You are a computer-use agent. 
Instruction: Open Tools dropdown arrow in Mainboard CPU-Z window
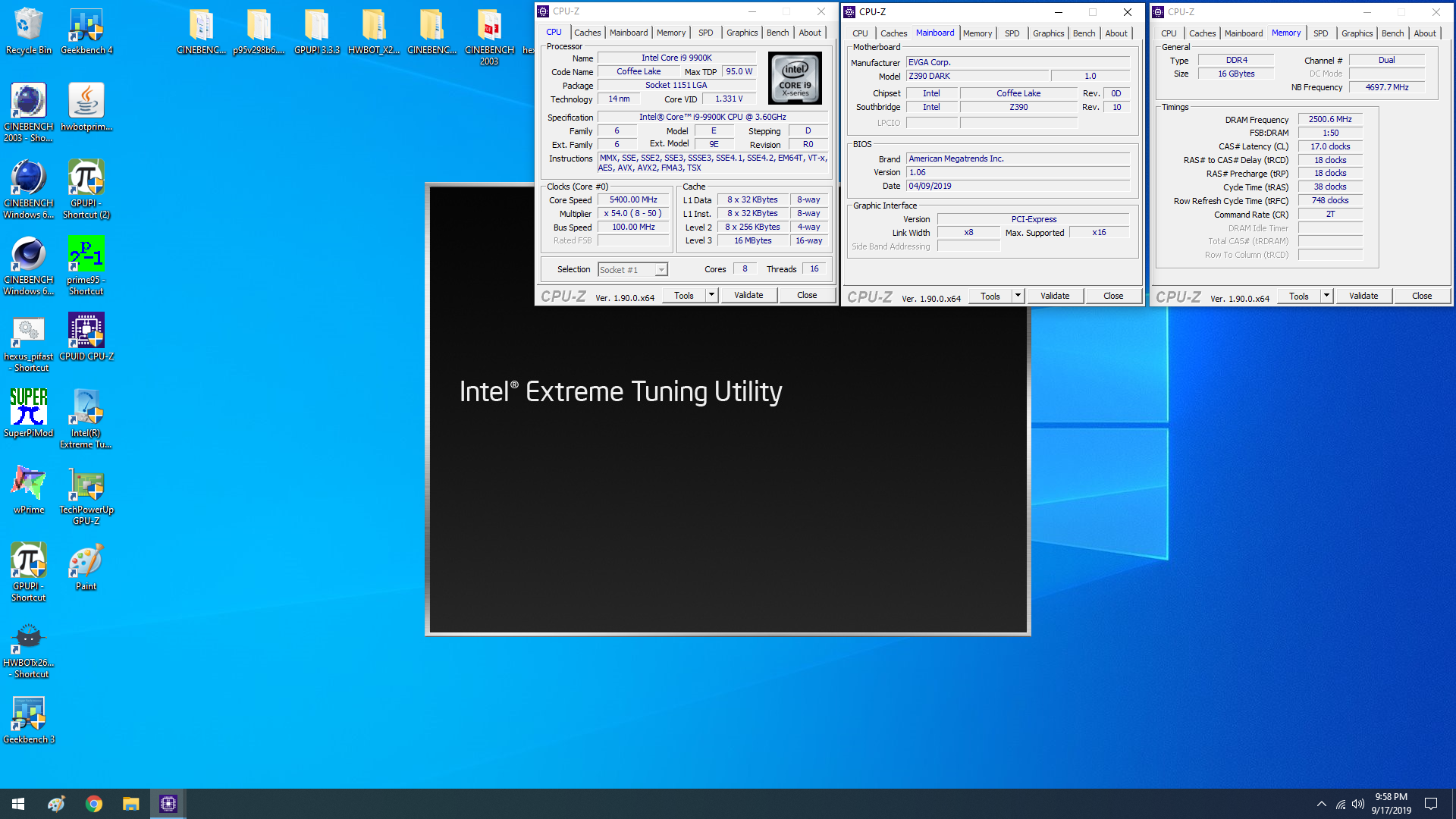click(1018, 296)
